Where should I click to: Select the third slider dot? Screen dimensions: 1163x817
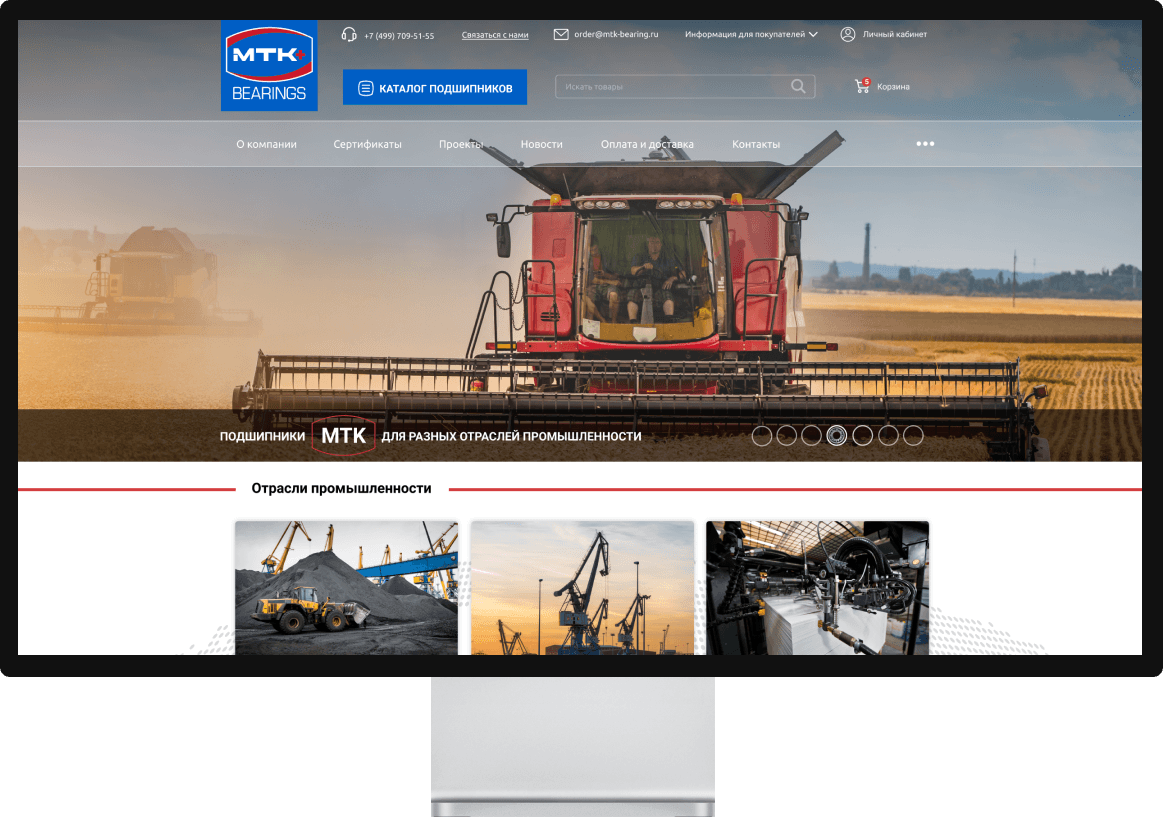tap(811, 436)
